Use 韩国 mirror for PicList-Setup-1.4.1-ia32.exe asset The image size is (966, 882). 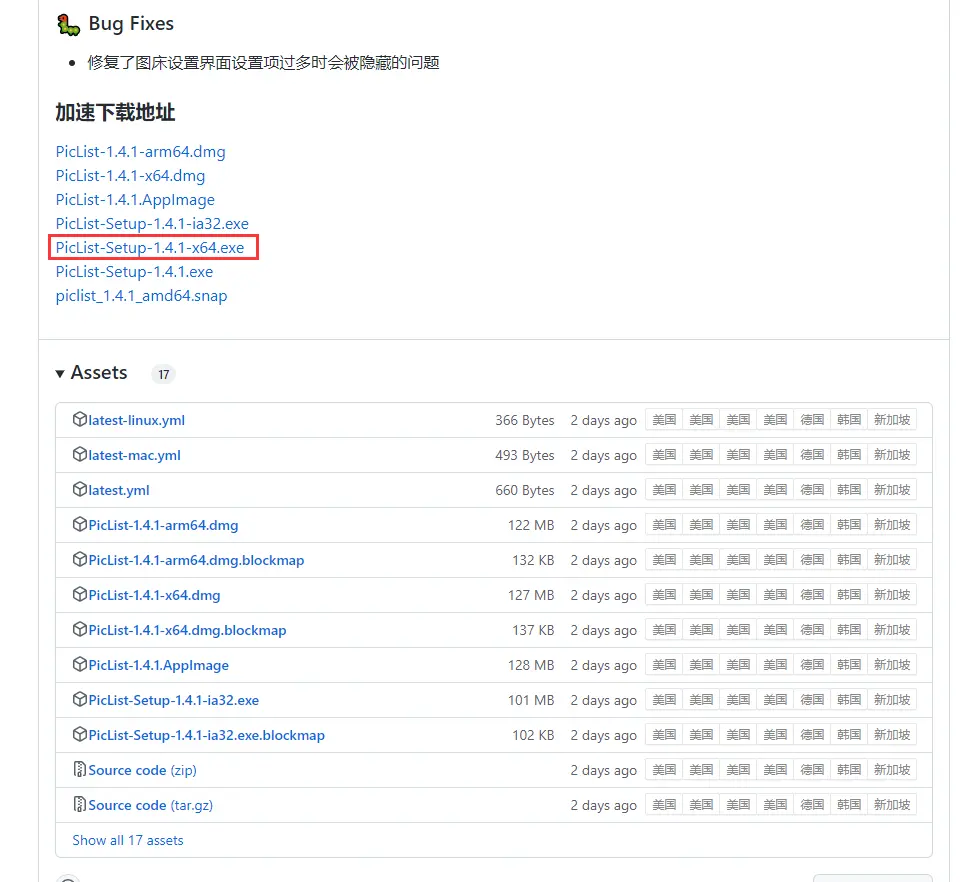click(849, 700)
